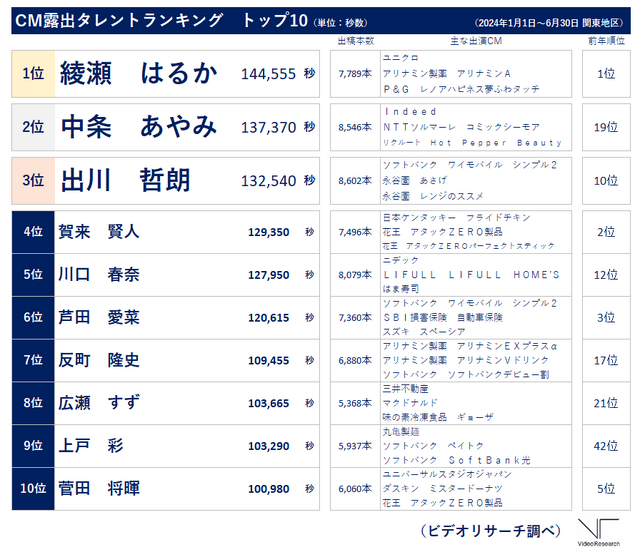Click 川口 春奈's previous rank 12位
This screenshot has width=640, height=552.
[605, 275]
